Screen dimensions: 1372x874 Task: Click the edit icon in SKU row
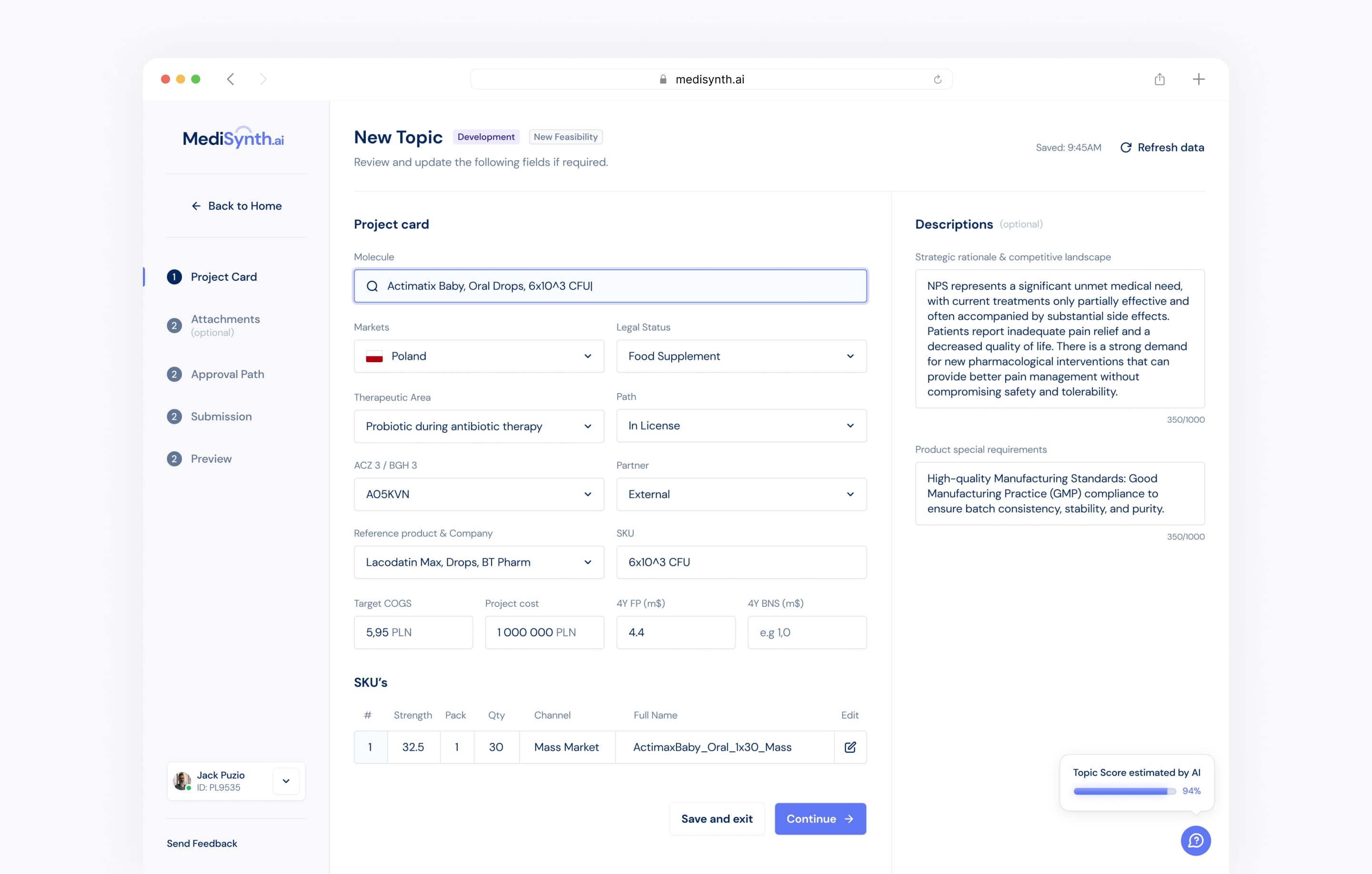click(x=849, y=747)
